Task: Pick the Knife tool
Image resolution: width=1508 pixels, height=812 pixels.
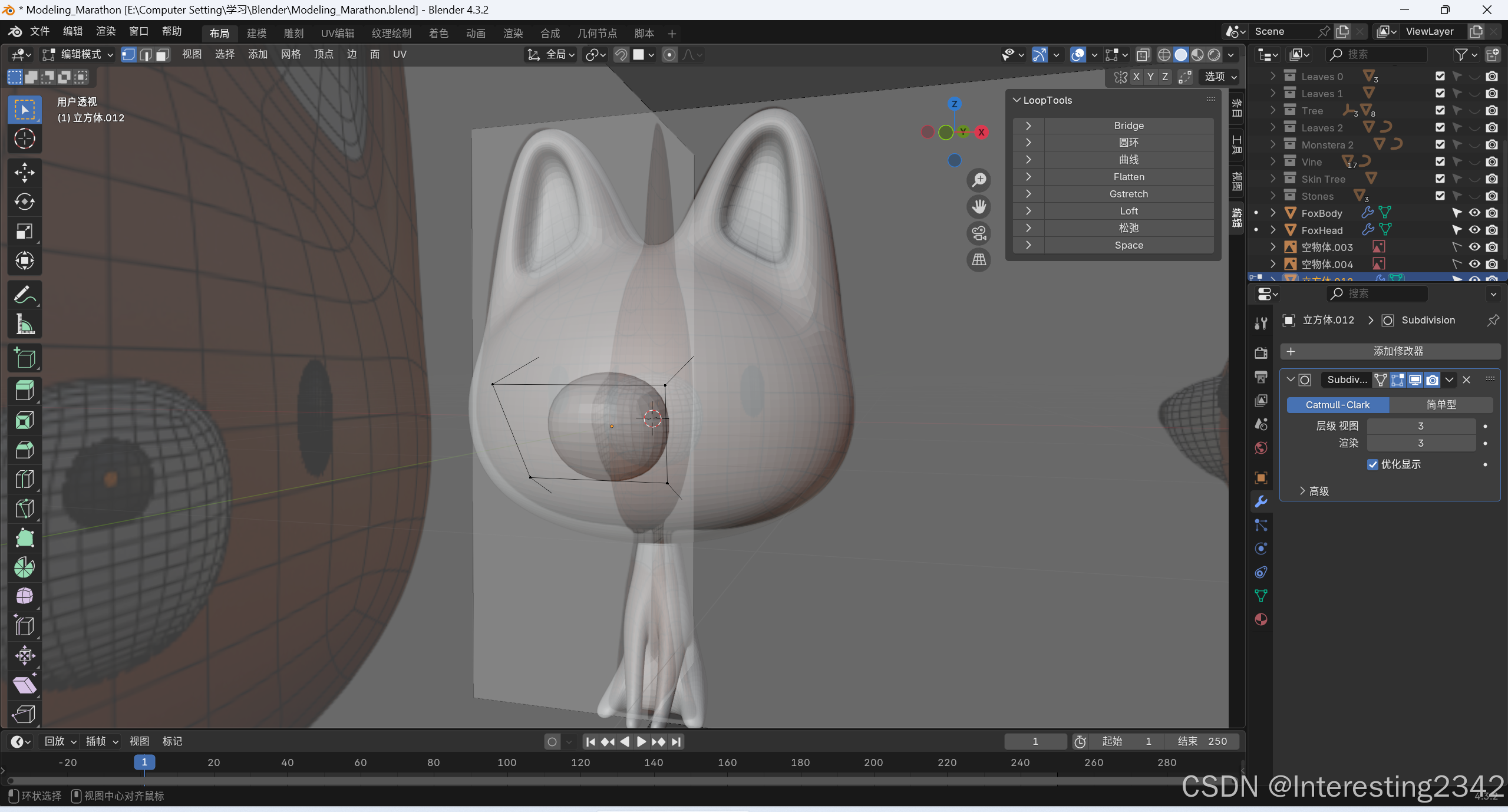Action: 24,509
